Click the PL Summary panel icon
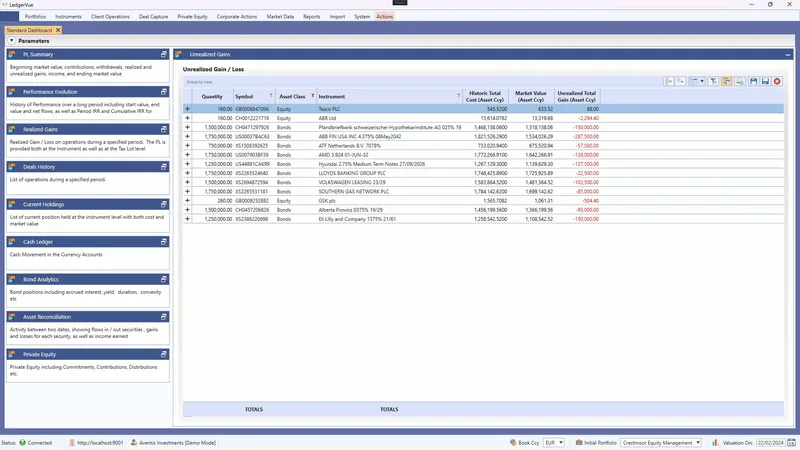The width and height of the screenshot is (800, 450). pos(12,54)
